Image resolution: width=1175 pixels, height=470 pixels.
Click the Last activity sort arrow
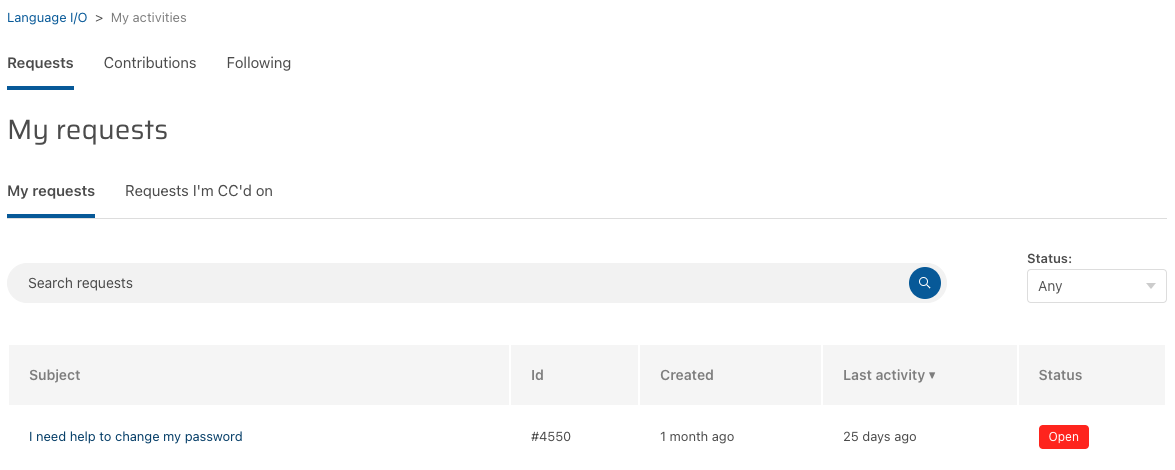click(932, 376)
